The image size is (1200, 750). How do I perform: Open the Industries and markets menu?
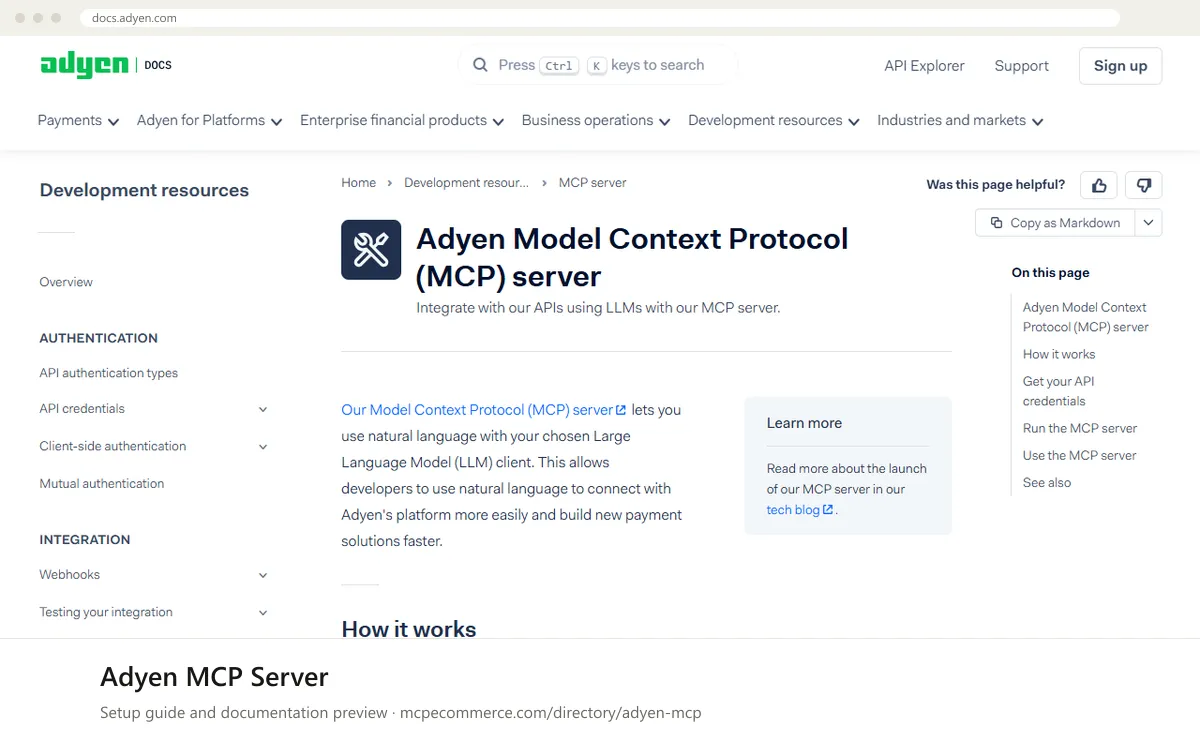click(x=960, y=120)
